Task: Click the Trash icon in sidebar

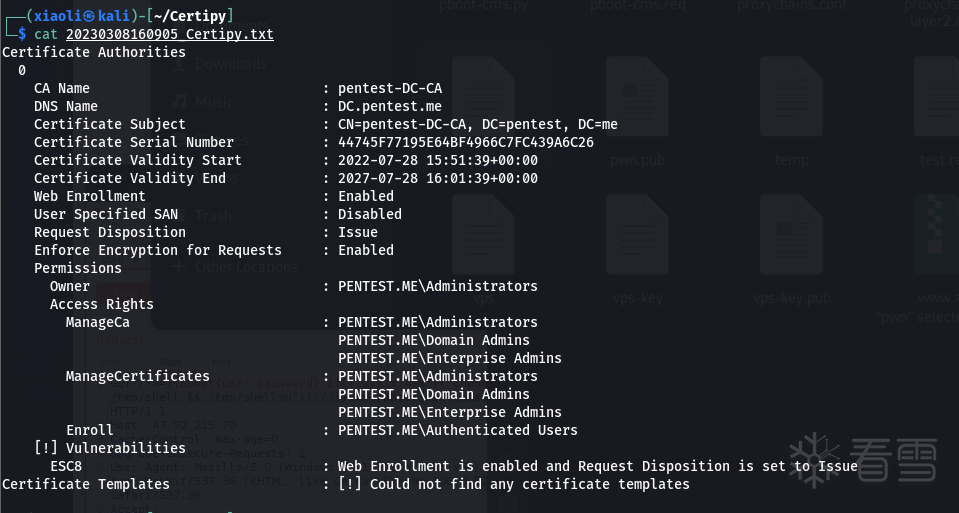Action: 180,215
